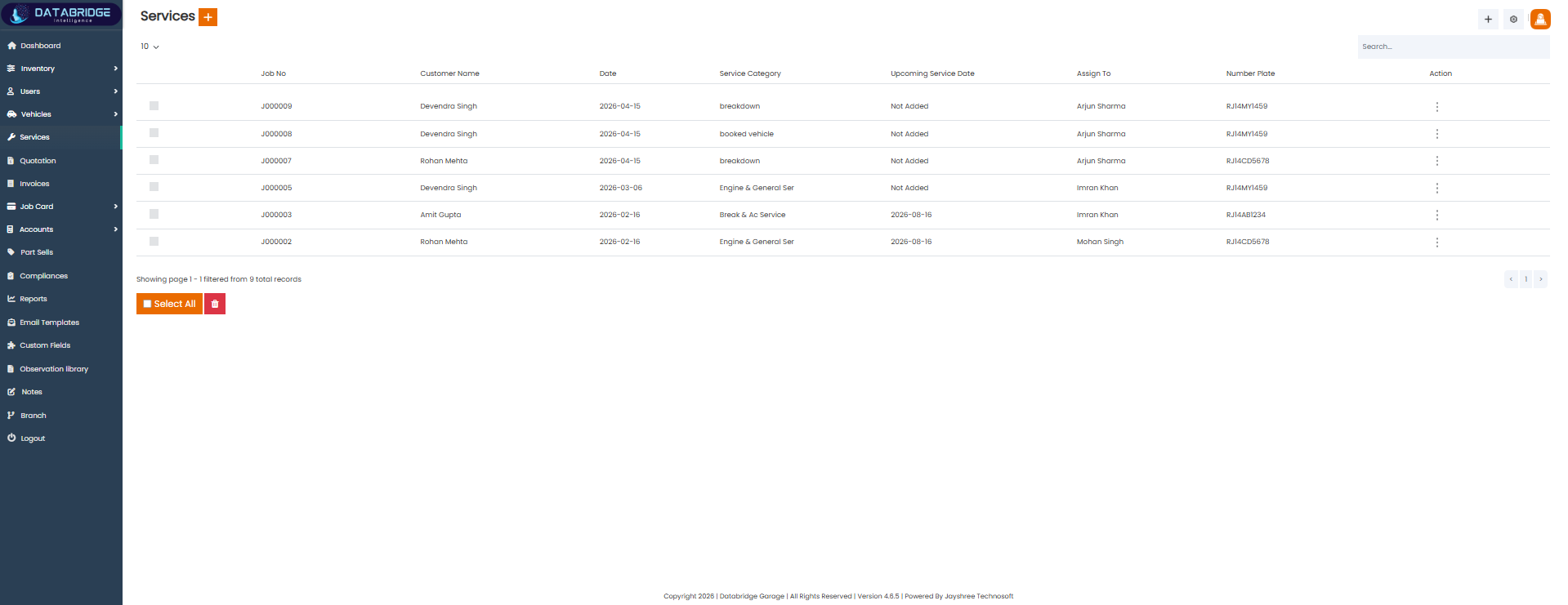Click the Invoices sidebar icon
The image size is (1568, 605).
click(11, 184)
